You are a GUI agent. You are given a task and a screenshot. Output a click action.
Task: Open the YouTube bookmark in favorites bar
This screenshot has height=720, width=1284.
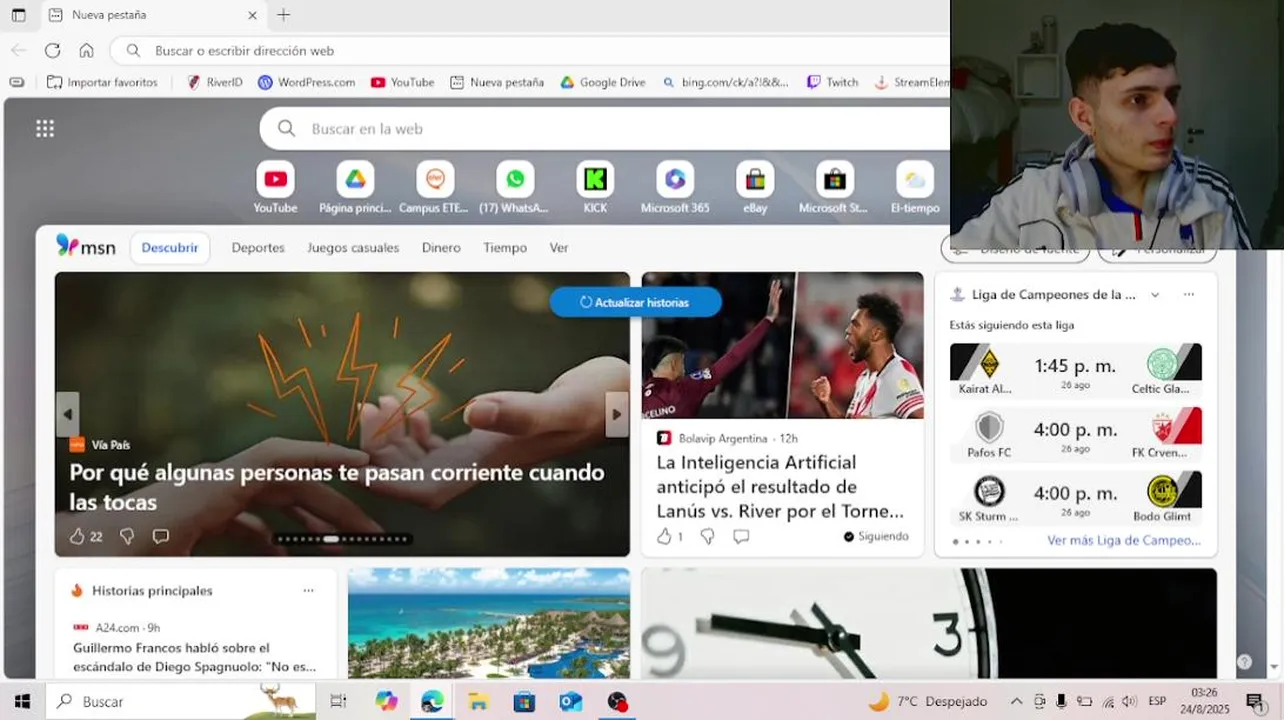pyautogui.click(x=402, y=82)
